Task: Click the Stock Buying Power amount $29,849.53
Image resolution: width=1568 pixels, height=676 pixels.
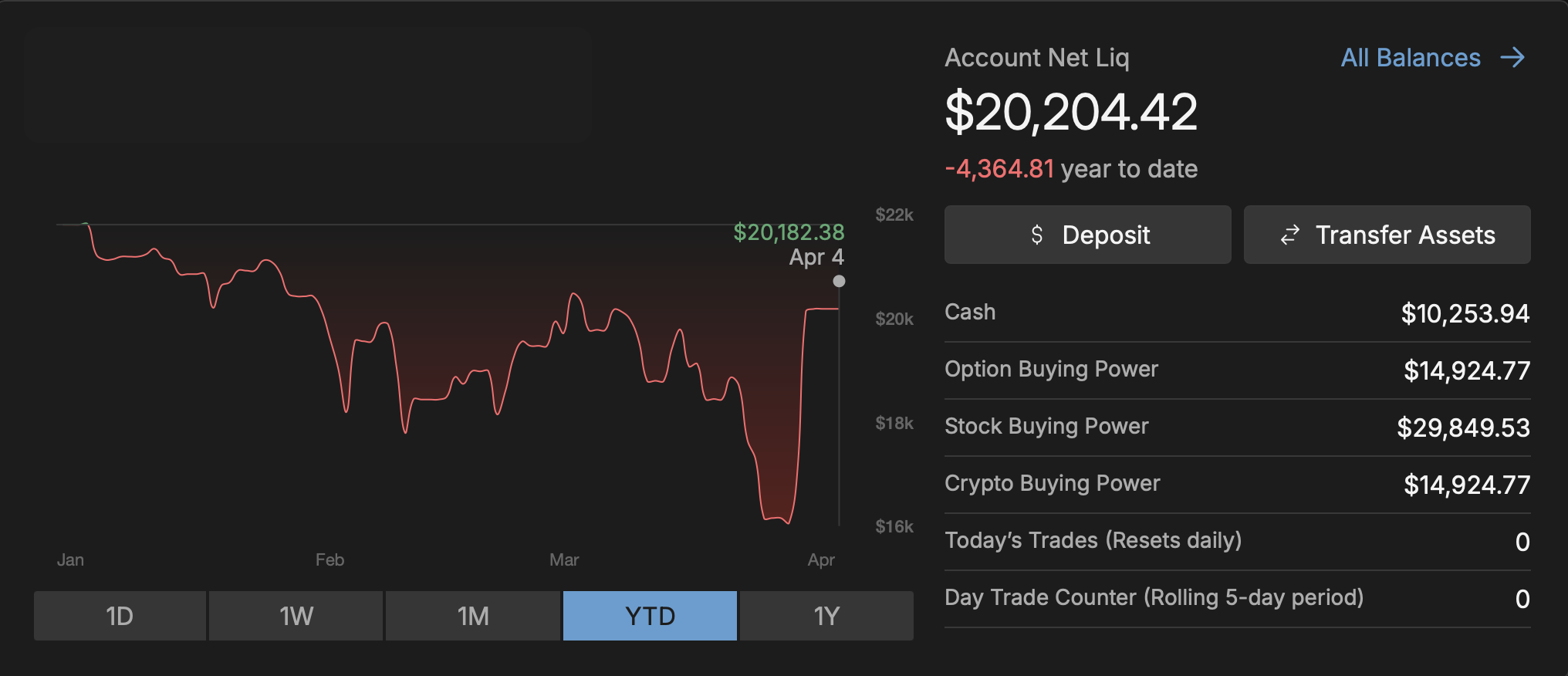Action: [x=1463, y=428]
